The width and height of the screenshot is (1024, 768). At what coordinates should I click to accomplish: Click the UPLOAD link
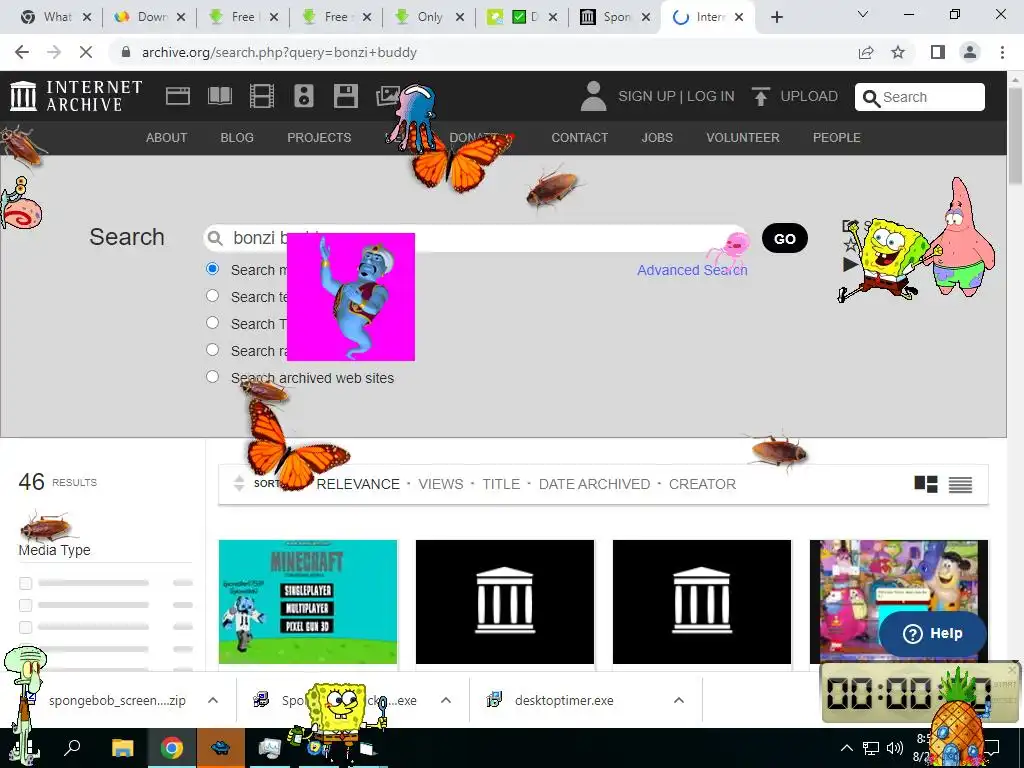point(808,97)
